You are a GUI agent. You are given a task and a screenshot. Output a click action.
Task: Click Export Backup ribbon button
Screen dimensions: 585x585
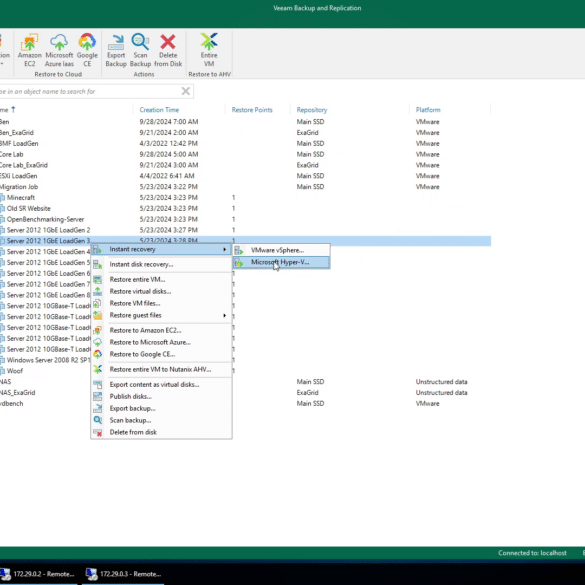tap(116, 50)
